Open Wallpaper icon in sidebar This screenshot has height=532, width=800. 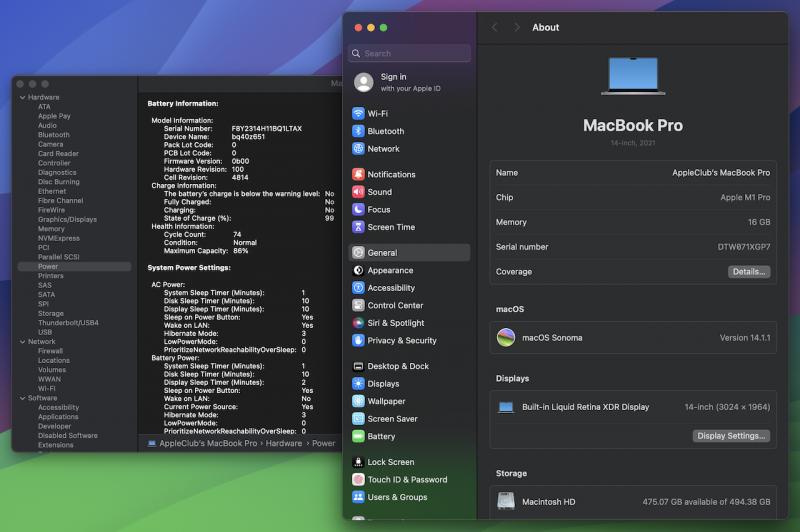(x=358, y=401)
